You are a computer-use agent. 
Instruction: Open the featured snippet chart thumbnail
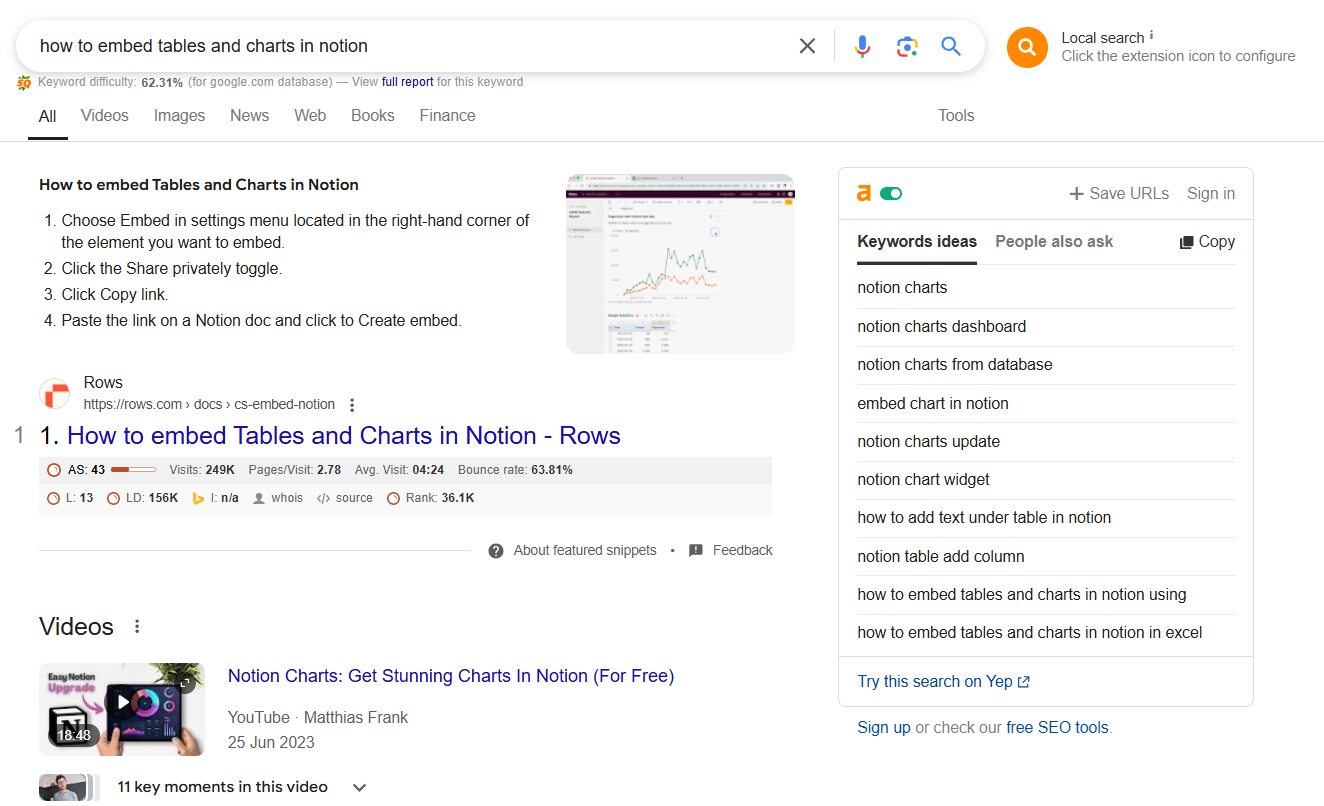(680, 264)
